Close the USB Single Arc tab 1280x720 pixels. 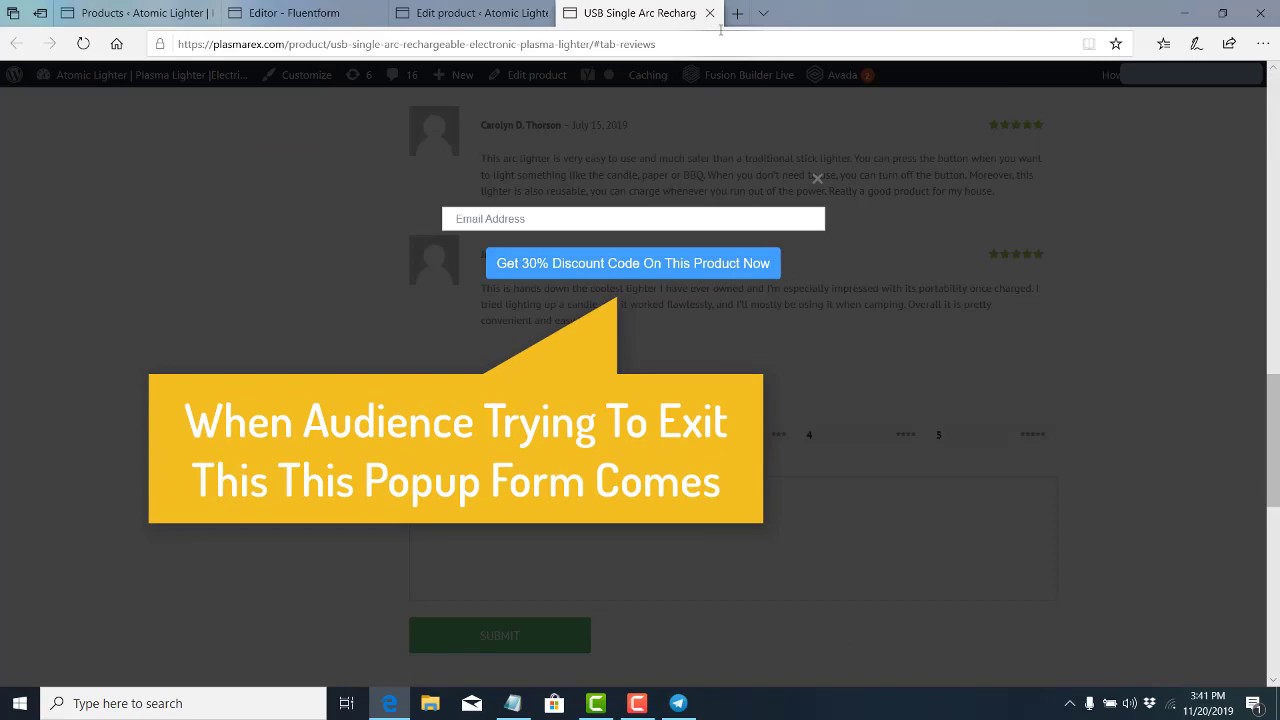pos(710,13)
